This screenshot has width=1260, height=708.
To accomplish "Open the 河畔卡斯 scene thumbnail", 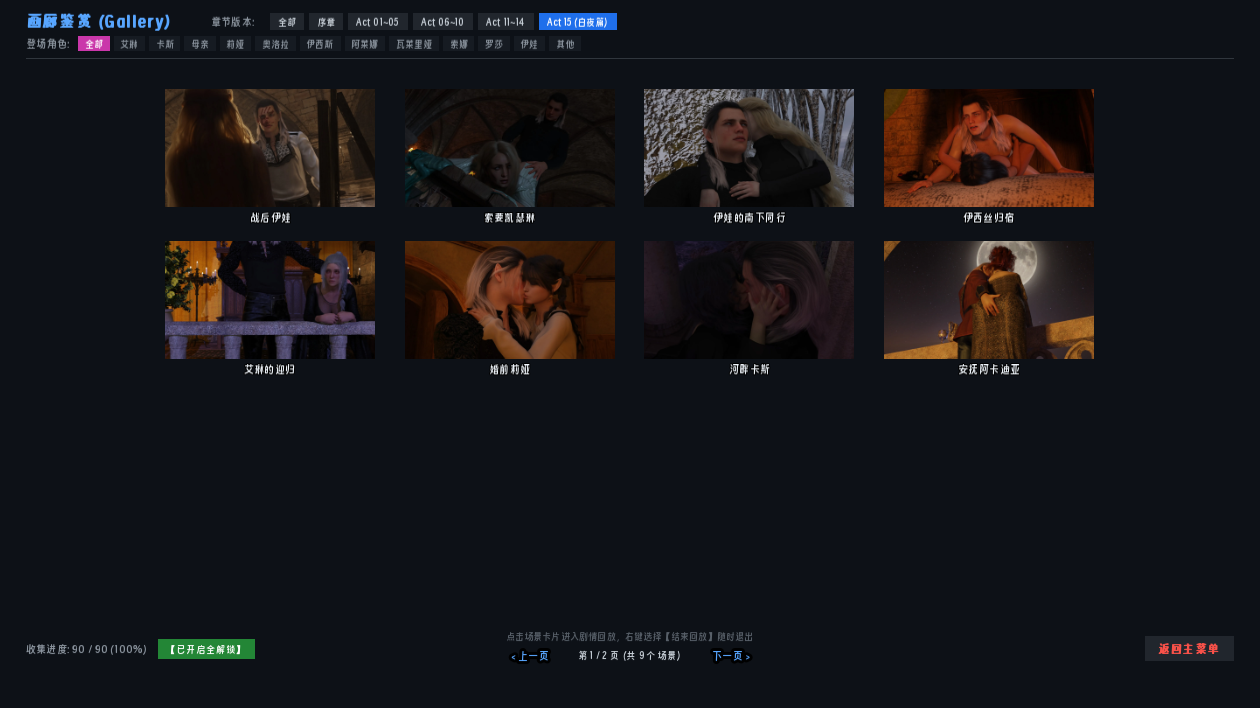I will (x=749, y=300).
